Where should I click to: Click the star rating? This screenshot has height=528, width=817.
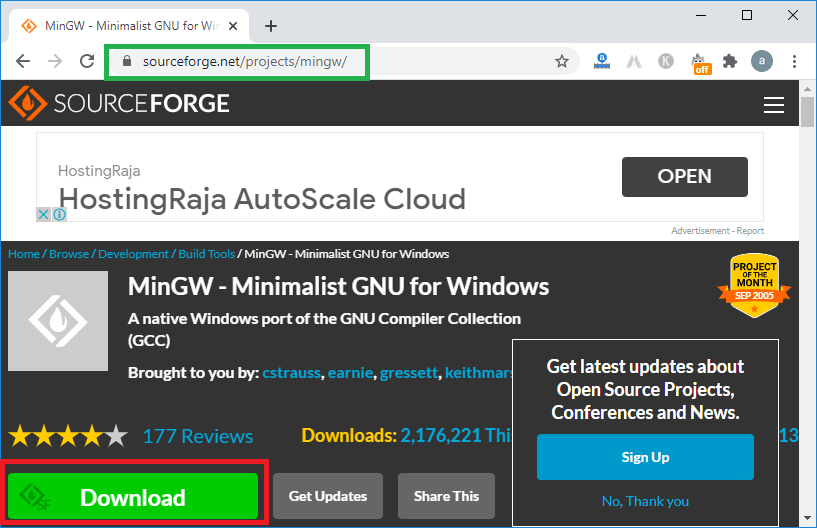coord(68,436)
